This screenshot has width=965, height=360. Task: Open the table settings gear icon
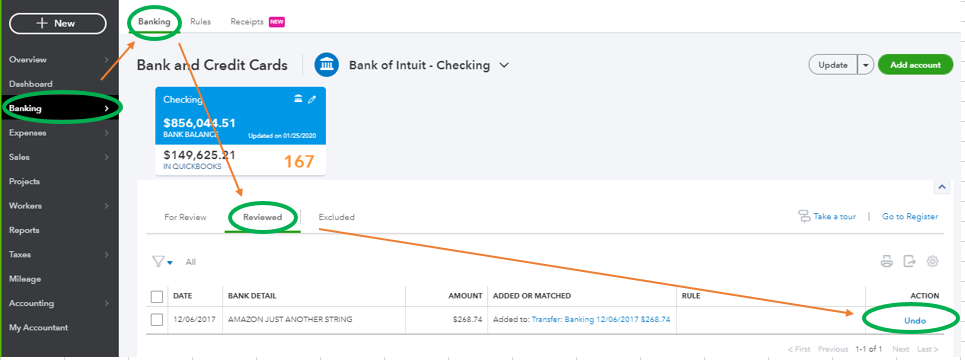[932, 262]
